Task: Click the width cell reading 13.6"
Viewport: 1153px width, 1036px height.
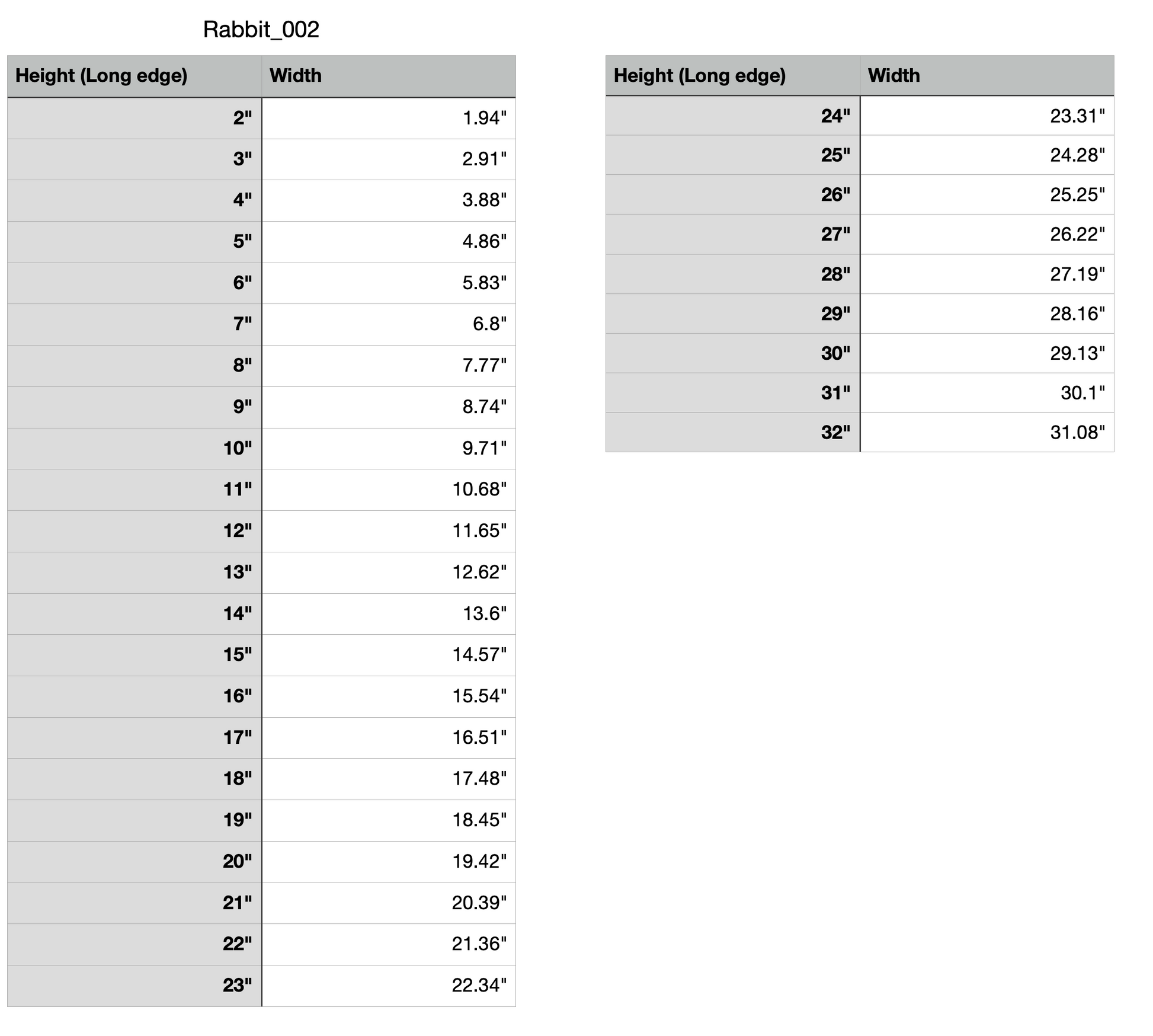Action: coord(484,613)
